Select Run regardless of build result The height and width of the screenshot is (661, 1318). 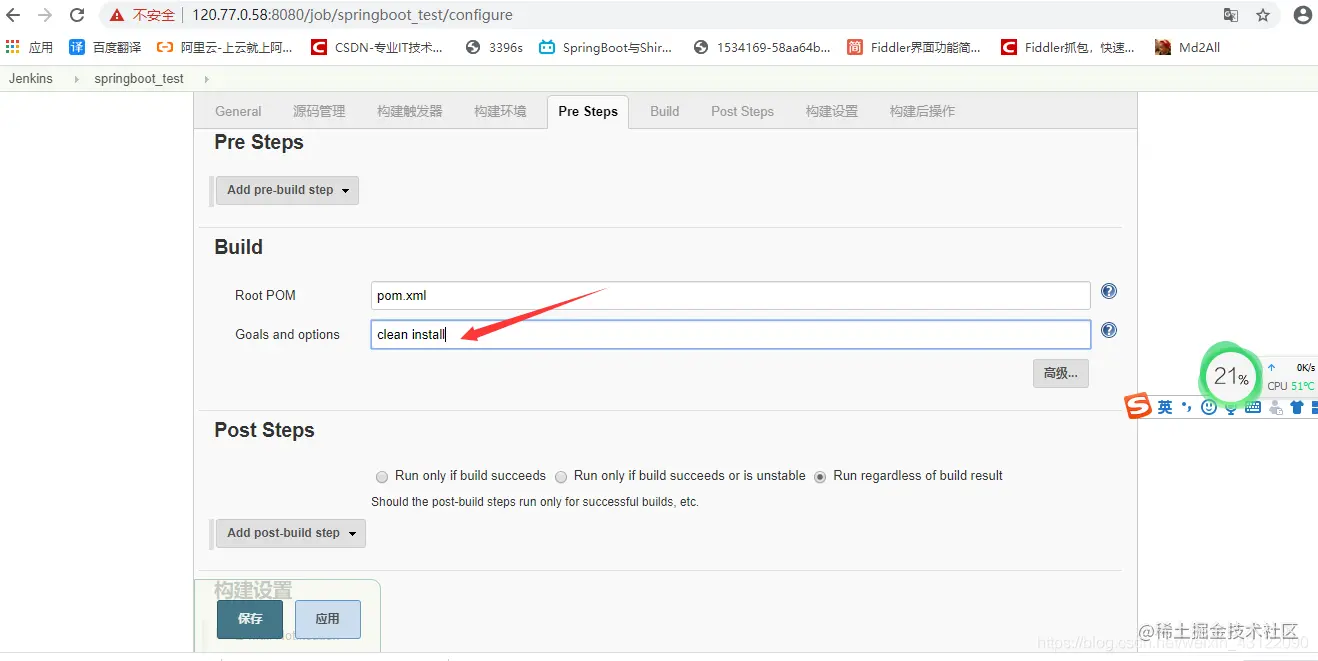[x=820, y=477]
